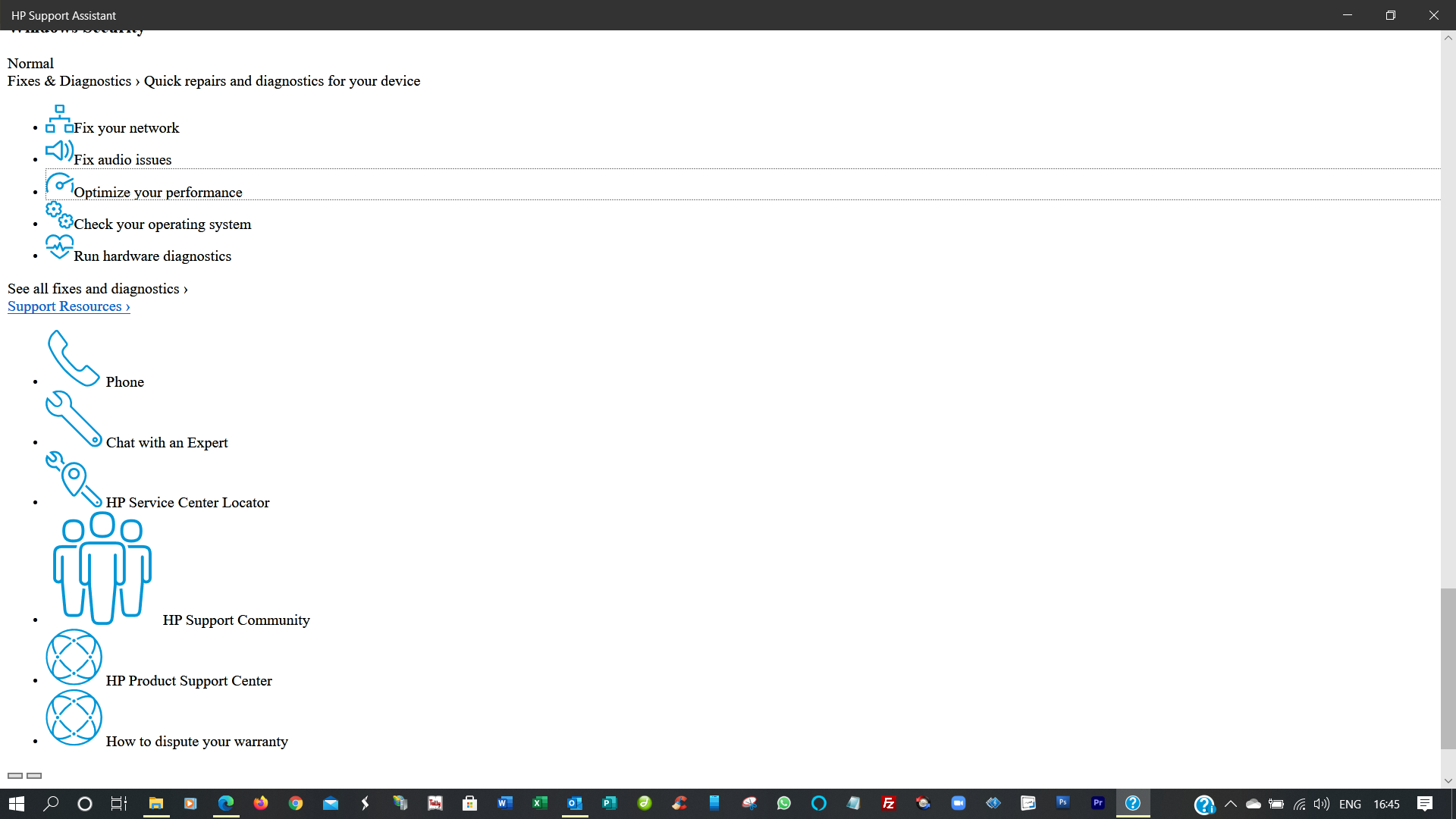Launch Firefox from the taskbar
1456x819 pixels.
261,803
